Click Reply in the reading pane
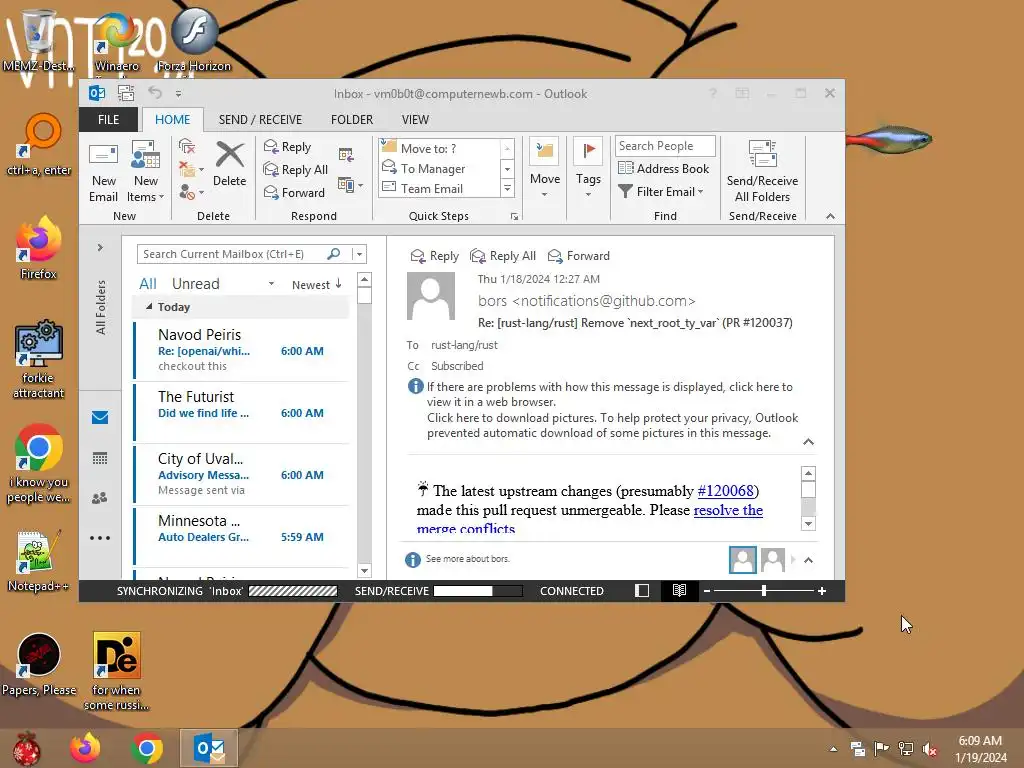Viewport: 1024px width, 768px height. point(434,256)
